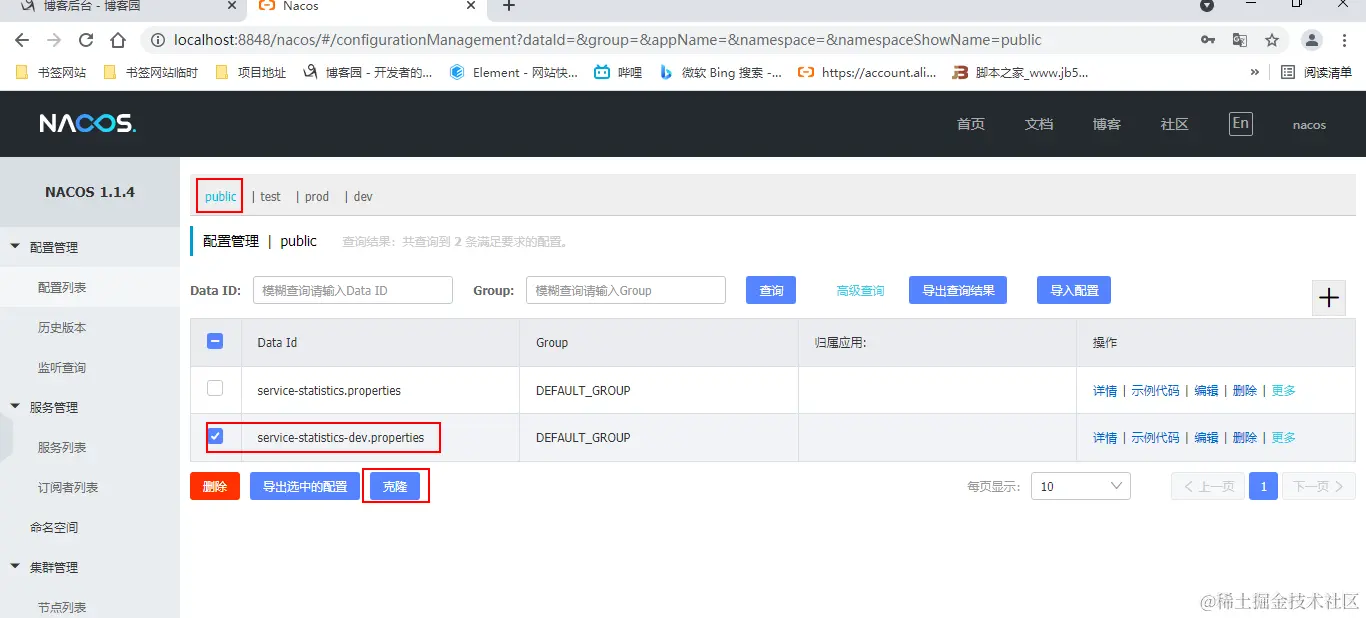Open 首页 in top navigation
The width and height of the screenshot is (1366, 618).
point(971,124)
